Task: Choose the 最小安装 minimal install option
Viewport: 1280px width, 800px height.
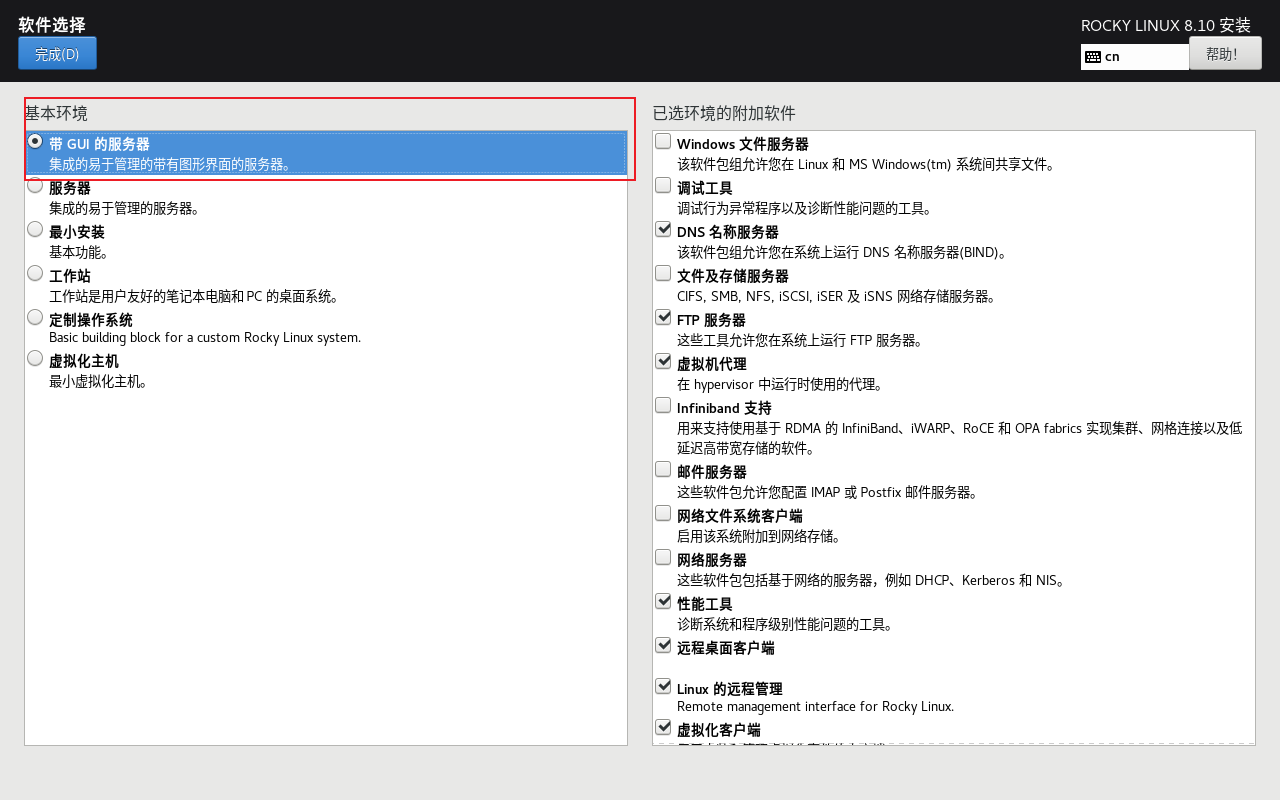Action: 35,229
